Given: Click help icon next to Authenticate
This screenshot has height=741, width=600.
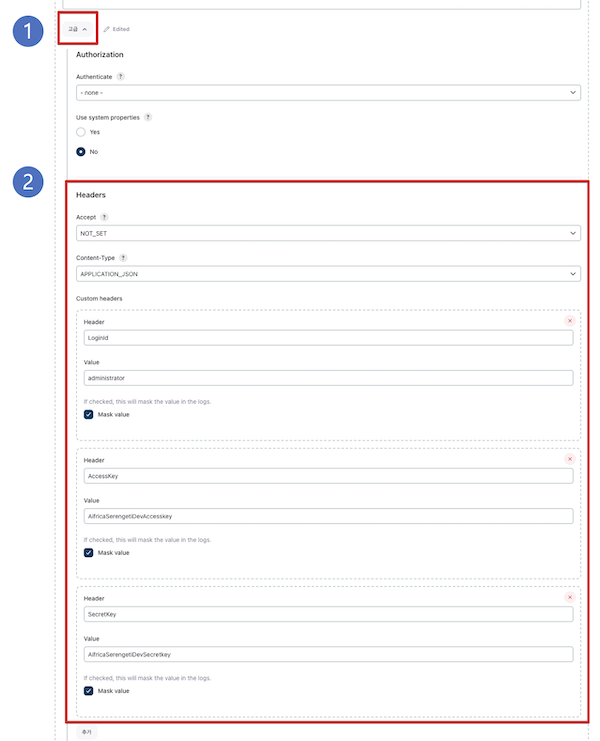Looking at the screenshot, I should pyautogui.click(x=121, y=76).
